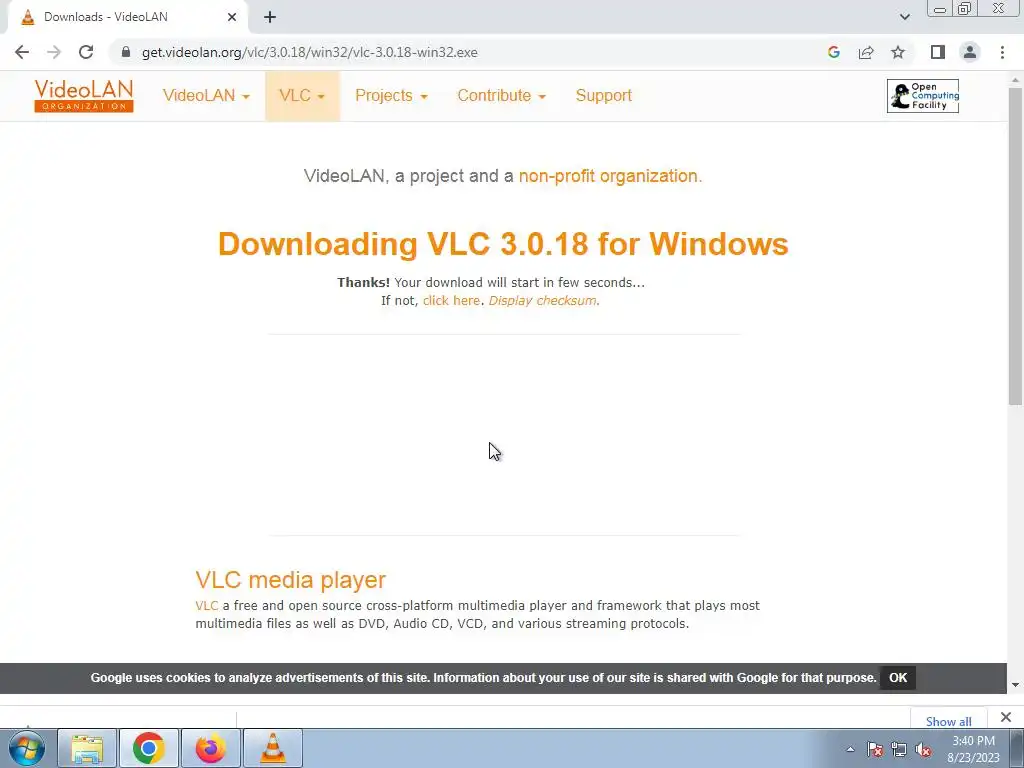Open the Support page
Screen dimensions: 1024x768
(603, 95)
